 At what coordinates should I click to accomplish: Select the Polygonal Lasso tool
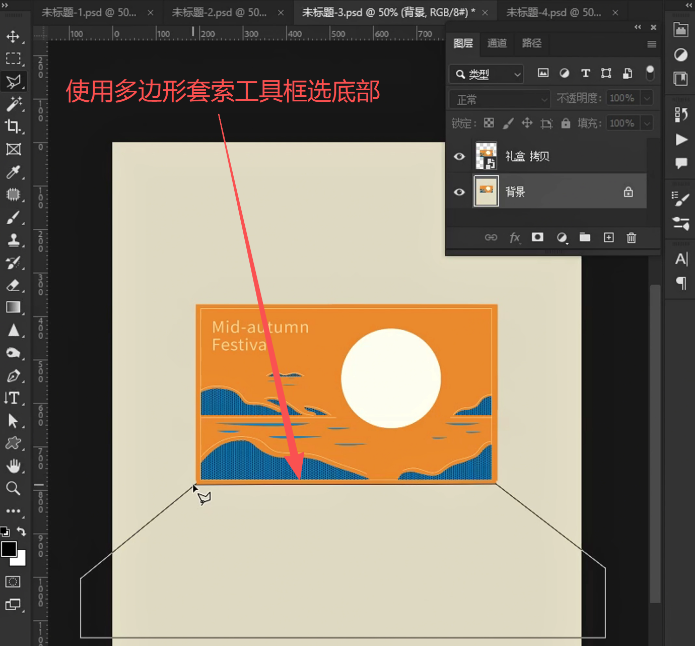(13, 81)
